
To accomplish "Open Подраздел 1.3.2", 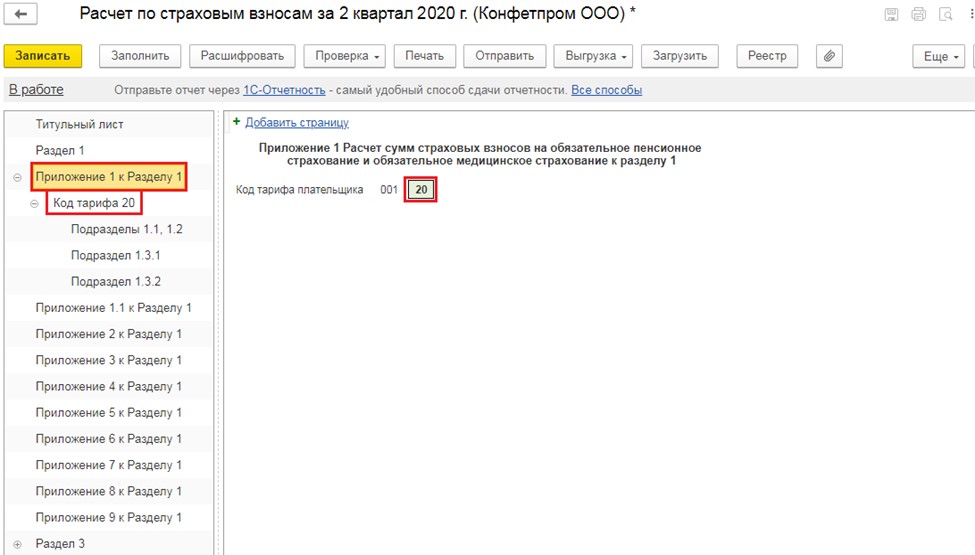I will [116, 282].
